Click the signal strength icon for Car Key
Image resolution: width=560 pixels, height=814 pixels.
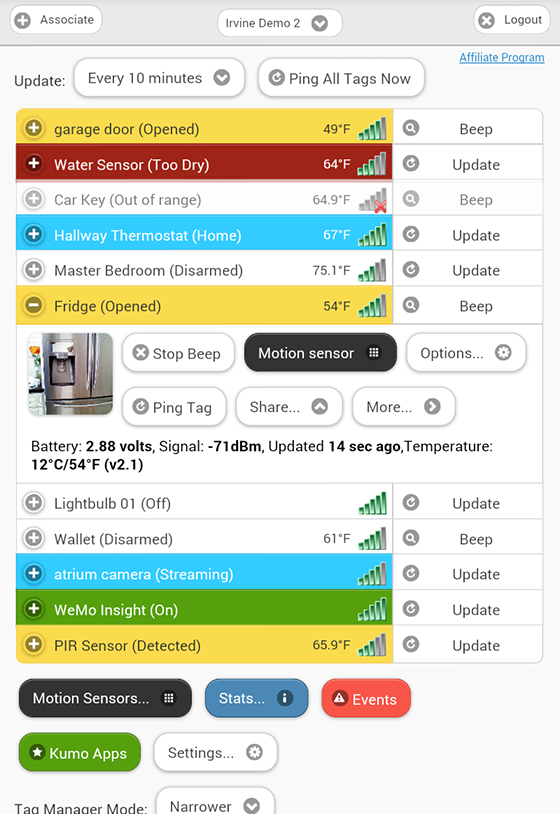point(373,200)
